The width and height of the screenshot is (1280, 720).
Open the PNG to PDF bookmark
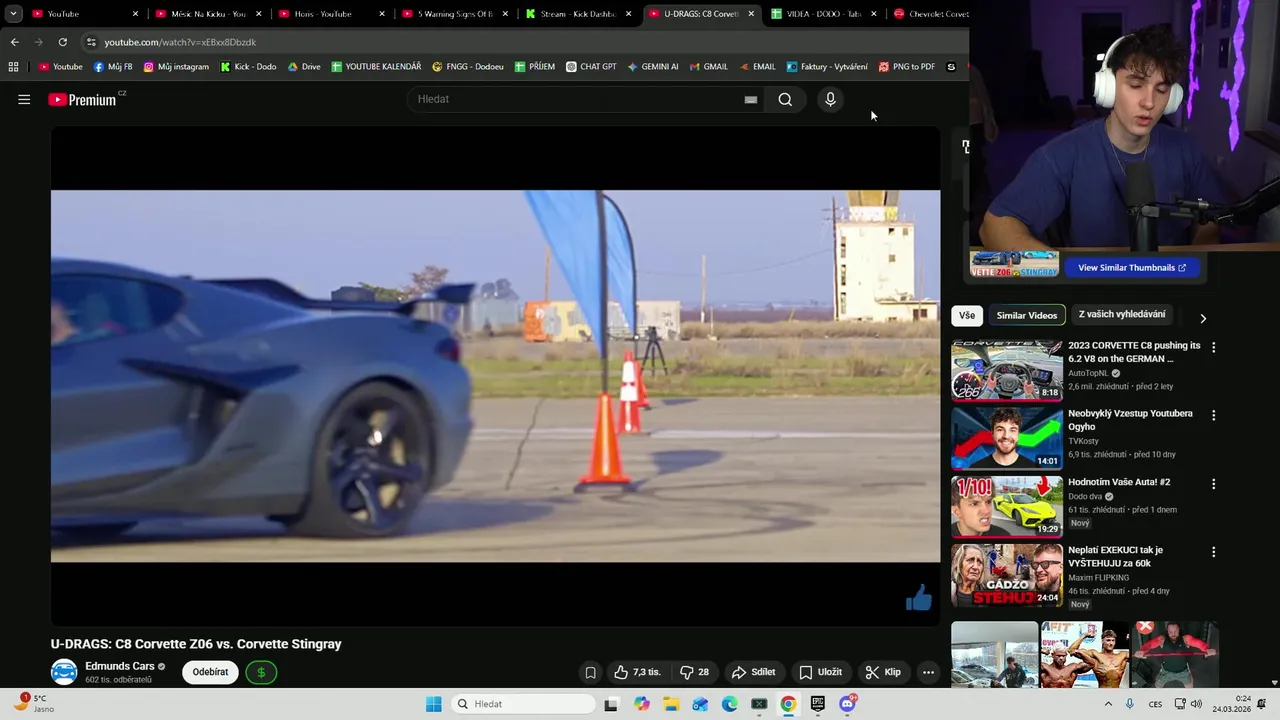pos(907,67)
